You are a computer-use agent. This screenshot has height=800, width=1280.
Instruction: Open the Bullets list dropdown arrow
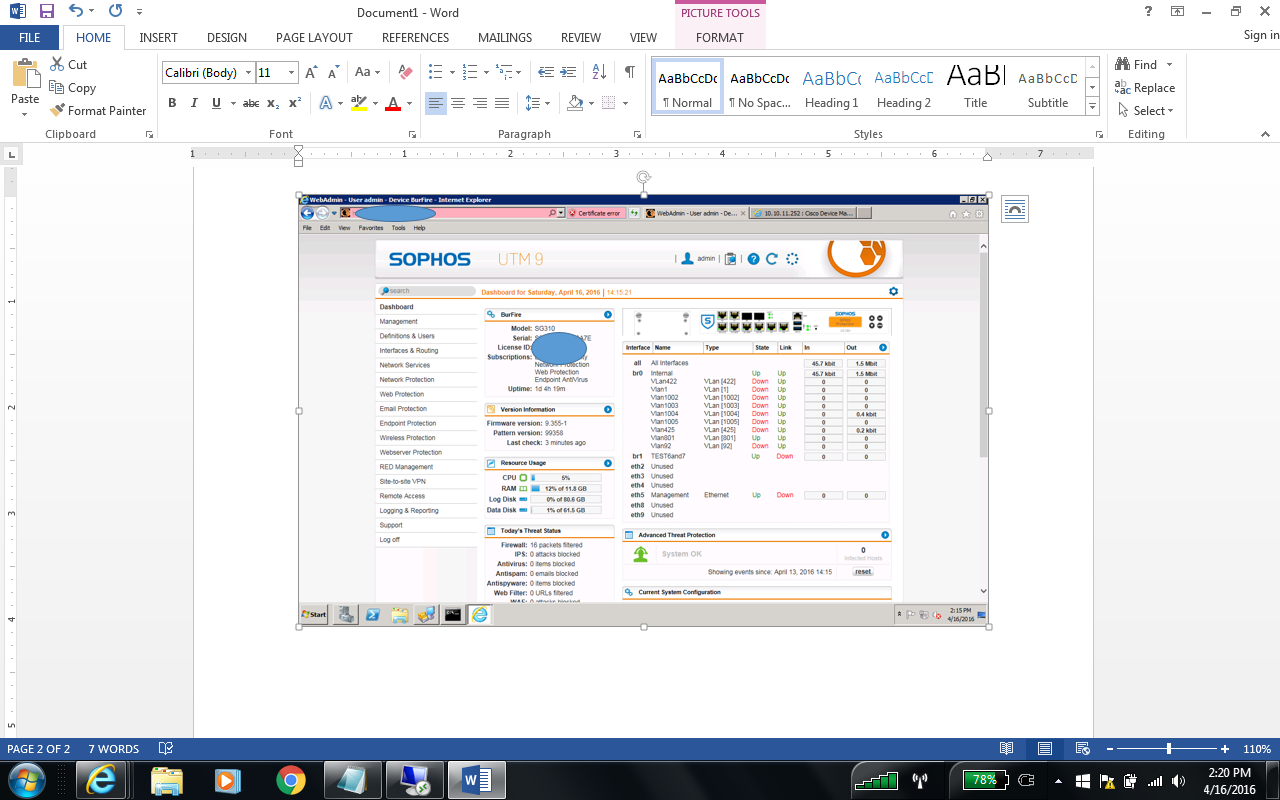coord(453,72)
